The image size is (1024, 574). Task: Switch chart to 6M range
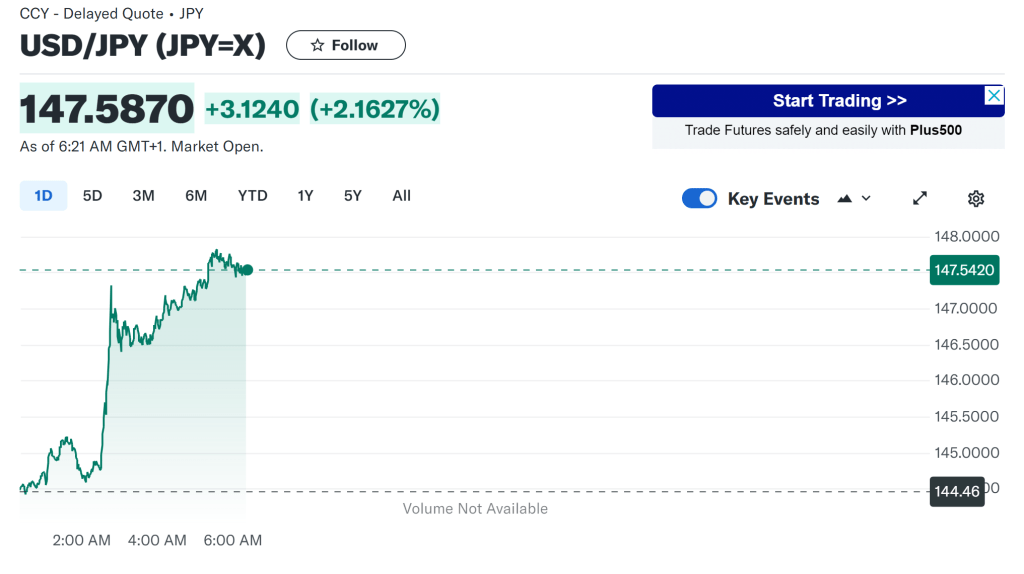pyautogui.click(x=196, y=196)
